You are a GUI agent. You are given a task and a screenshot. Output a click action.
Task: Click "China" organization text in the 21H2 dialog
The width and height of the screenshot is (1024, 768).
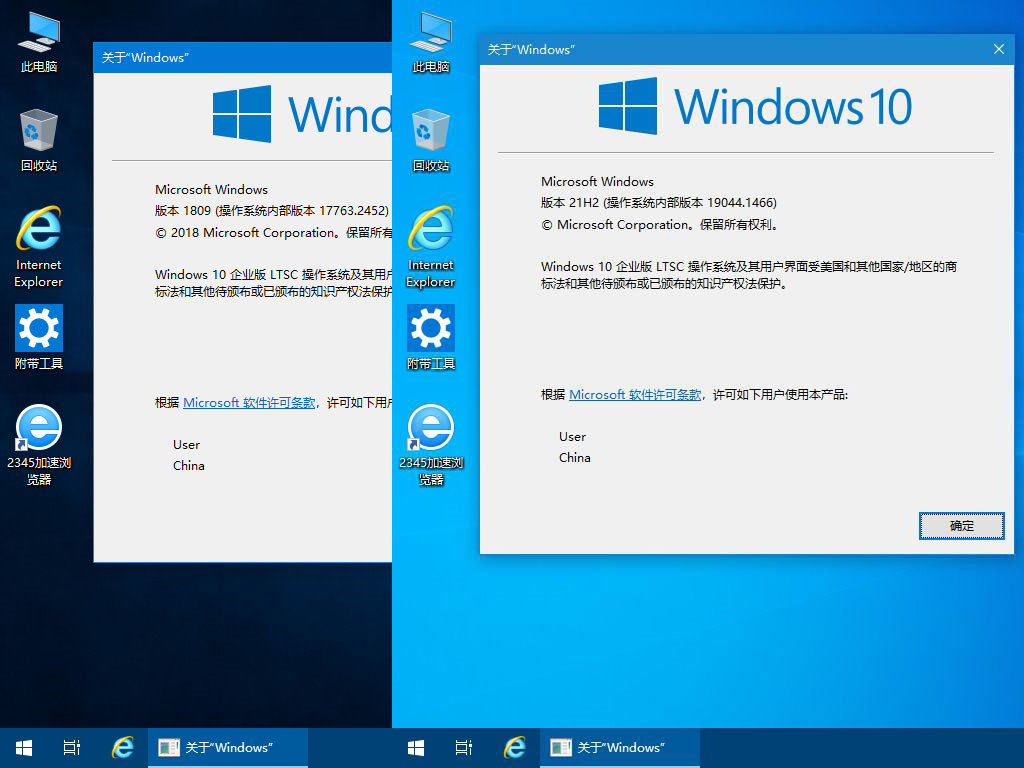click(x=575, y=458)
